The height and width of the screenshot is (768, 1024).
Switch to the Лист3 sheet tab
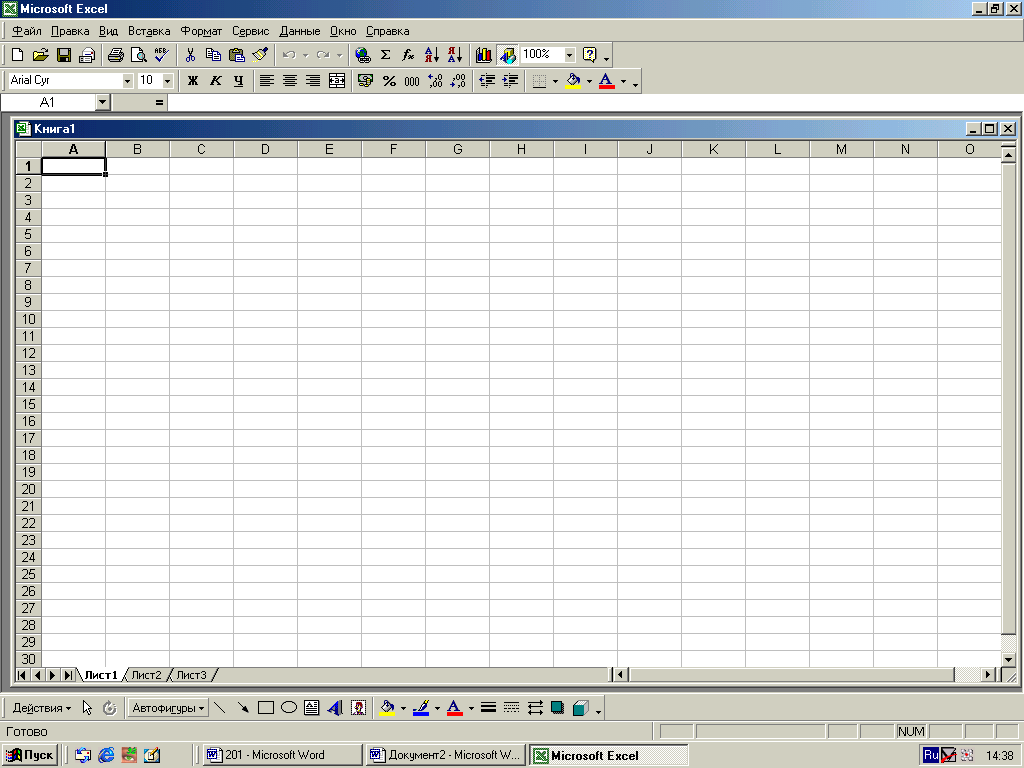click(191, 675)
